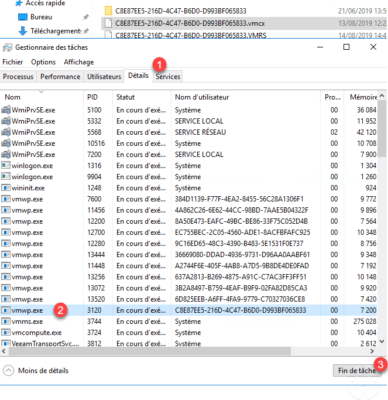Viewport: 388px width, 400px height.
Task: Select WmiPrvSE.exe icon with PID 5332
Action: [6, 121]
